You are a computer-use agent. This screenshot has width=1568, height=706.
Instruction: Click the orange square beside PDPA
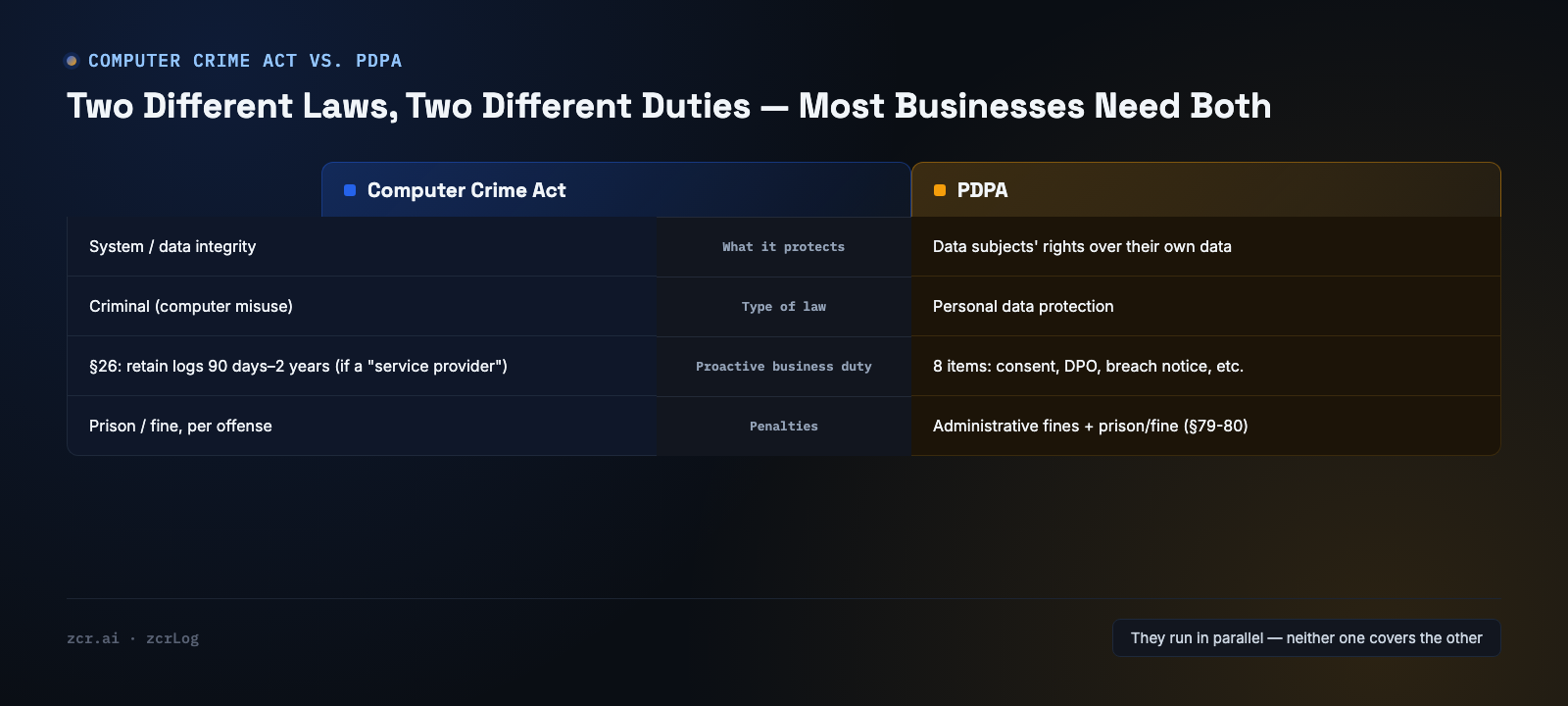[940, 190]
